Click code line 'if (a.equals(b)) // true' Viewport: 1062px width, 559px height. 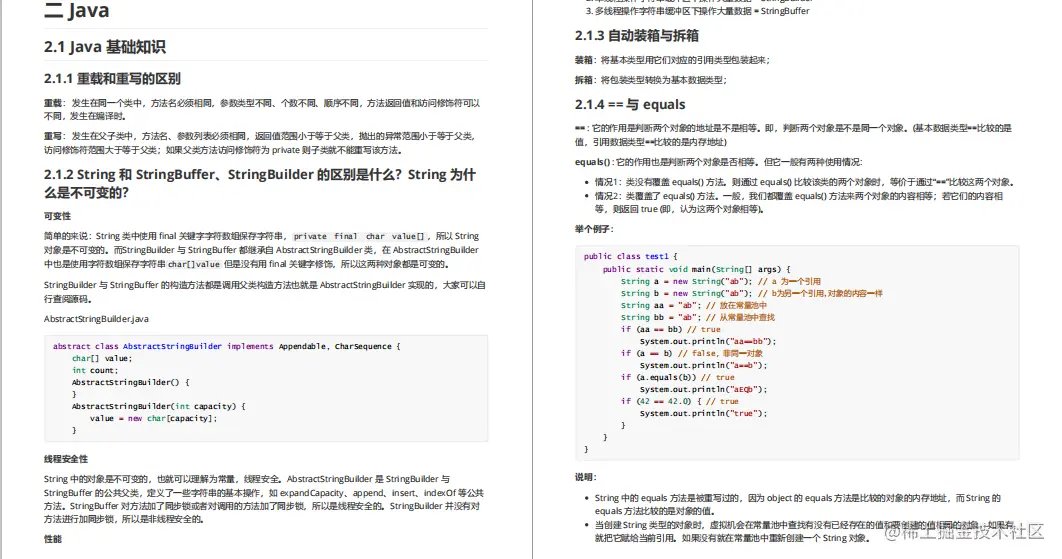tap(678, 377)
